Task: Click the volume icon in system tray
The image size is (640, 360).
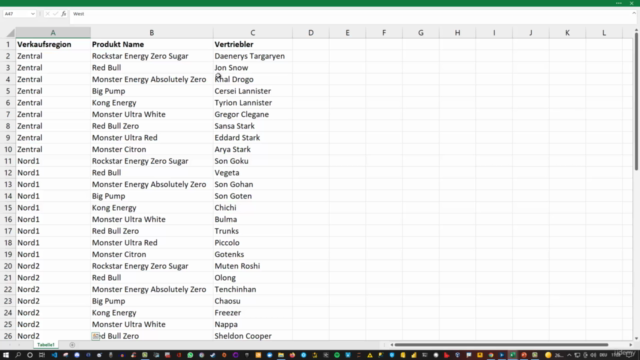Action: click(593, 355)
